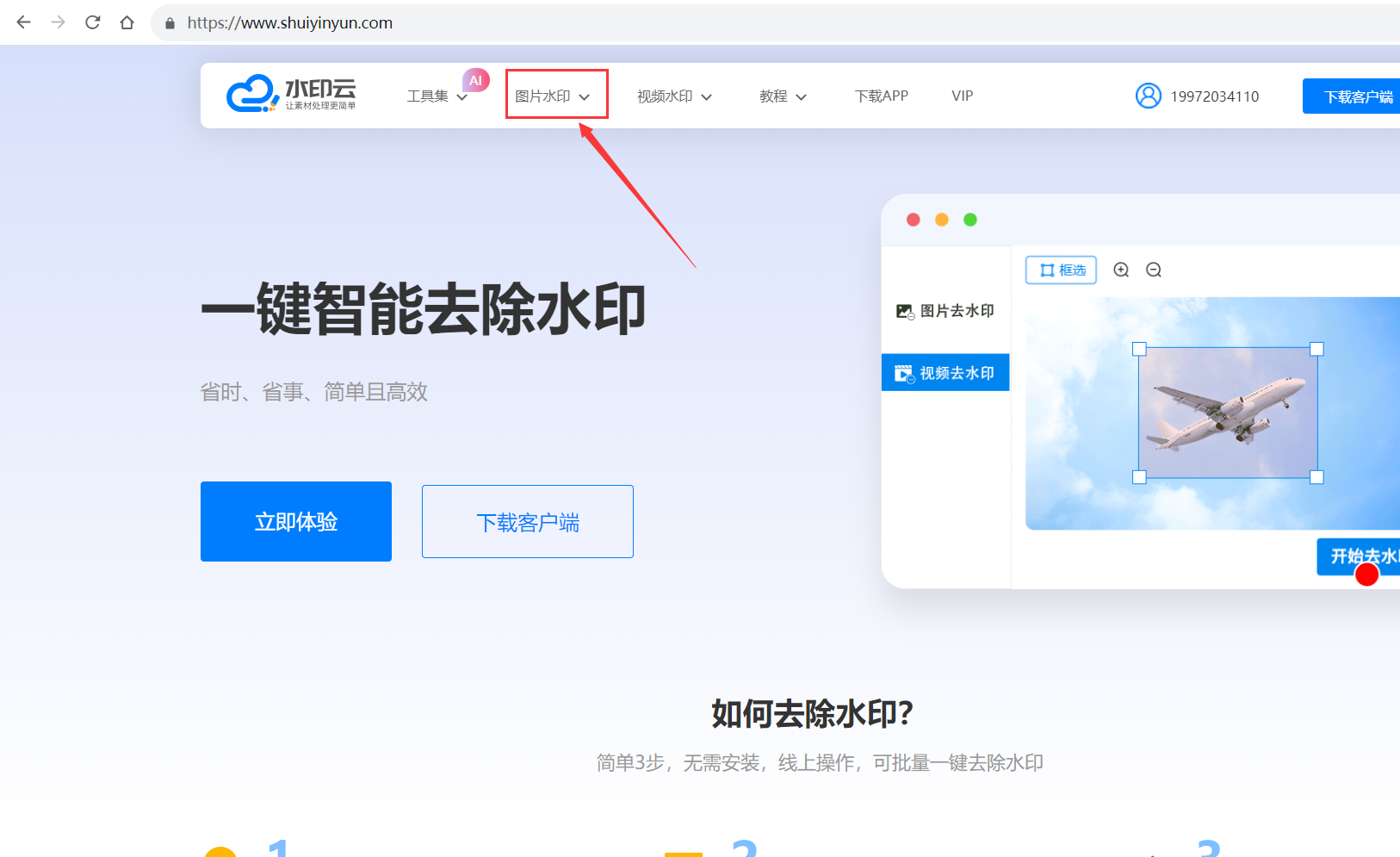The width and height of the screenshot is (1400, 857).
Task: Open the 视频水印 menu
Action: [665, 96]
